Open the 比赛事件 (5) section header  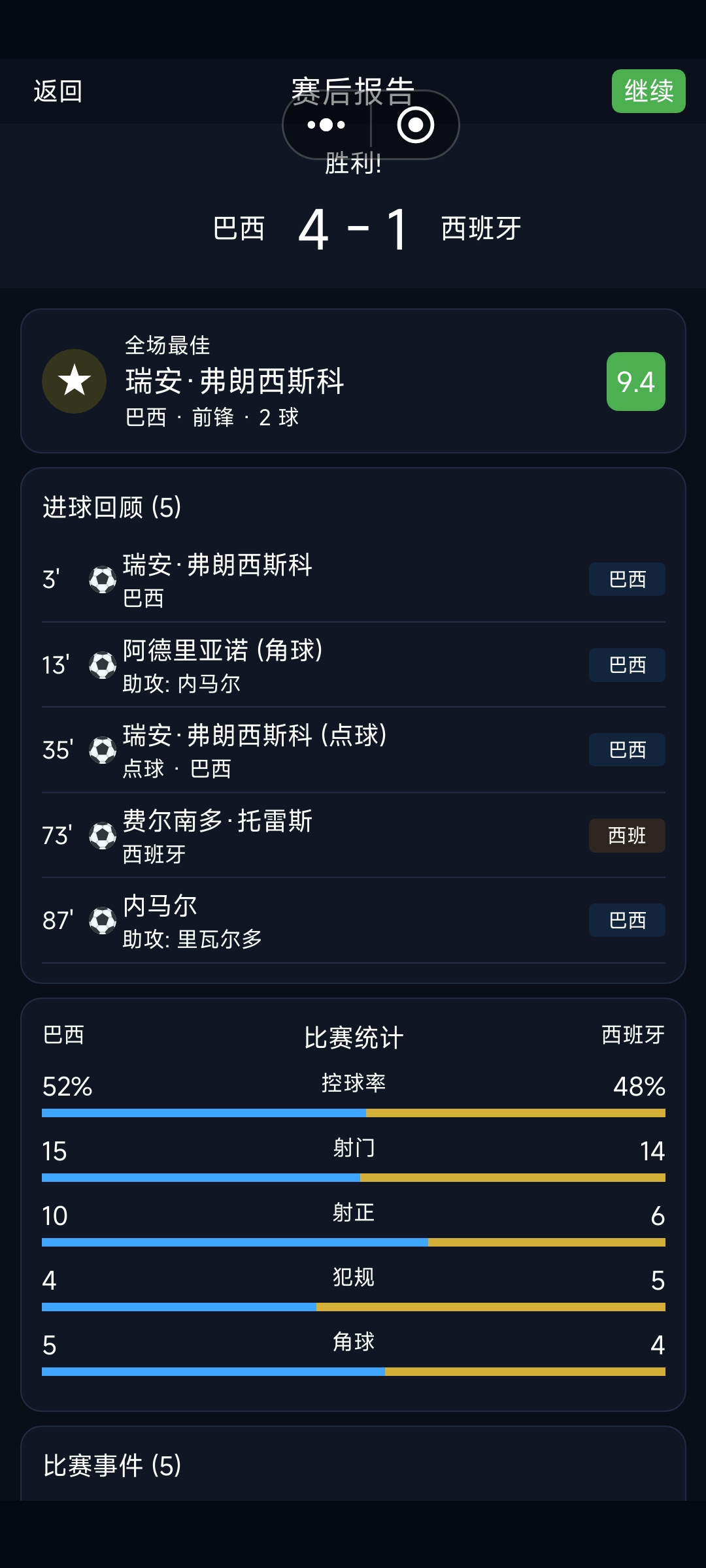[112, 1465]
